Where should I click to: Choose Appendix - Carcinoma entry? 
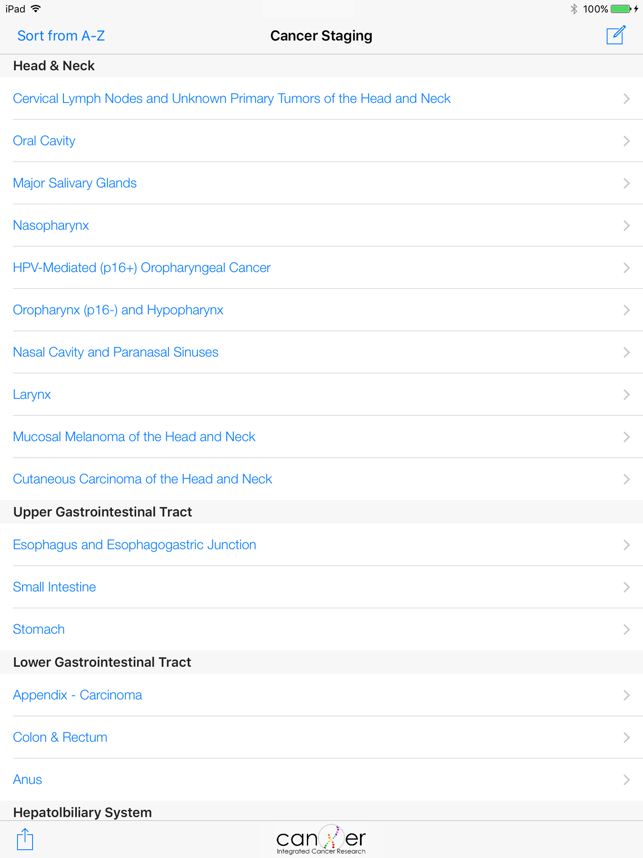pos(78,695)
